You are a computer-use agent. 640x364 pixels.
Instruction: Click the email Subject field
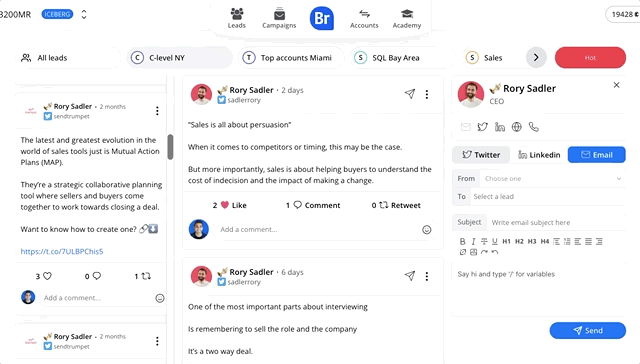[x=556, y=222]
